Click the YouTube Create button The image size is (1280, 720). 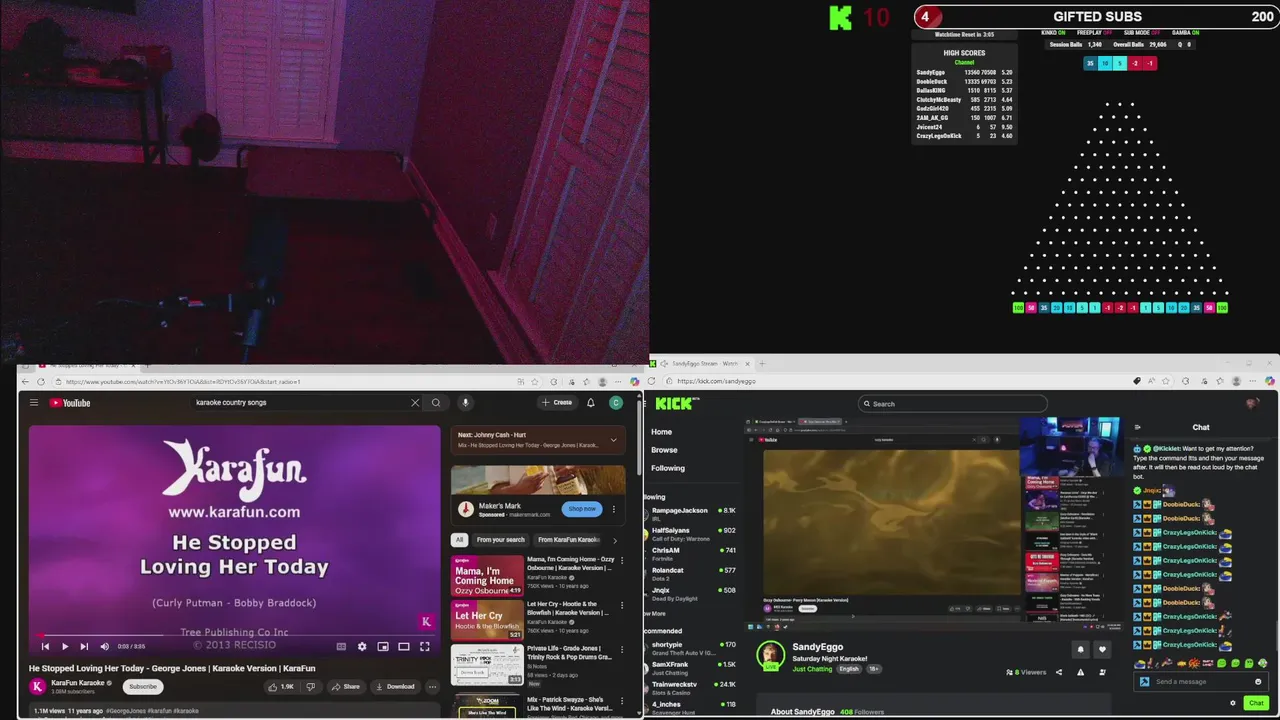click(557, 403)
